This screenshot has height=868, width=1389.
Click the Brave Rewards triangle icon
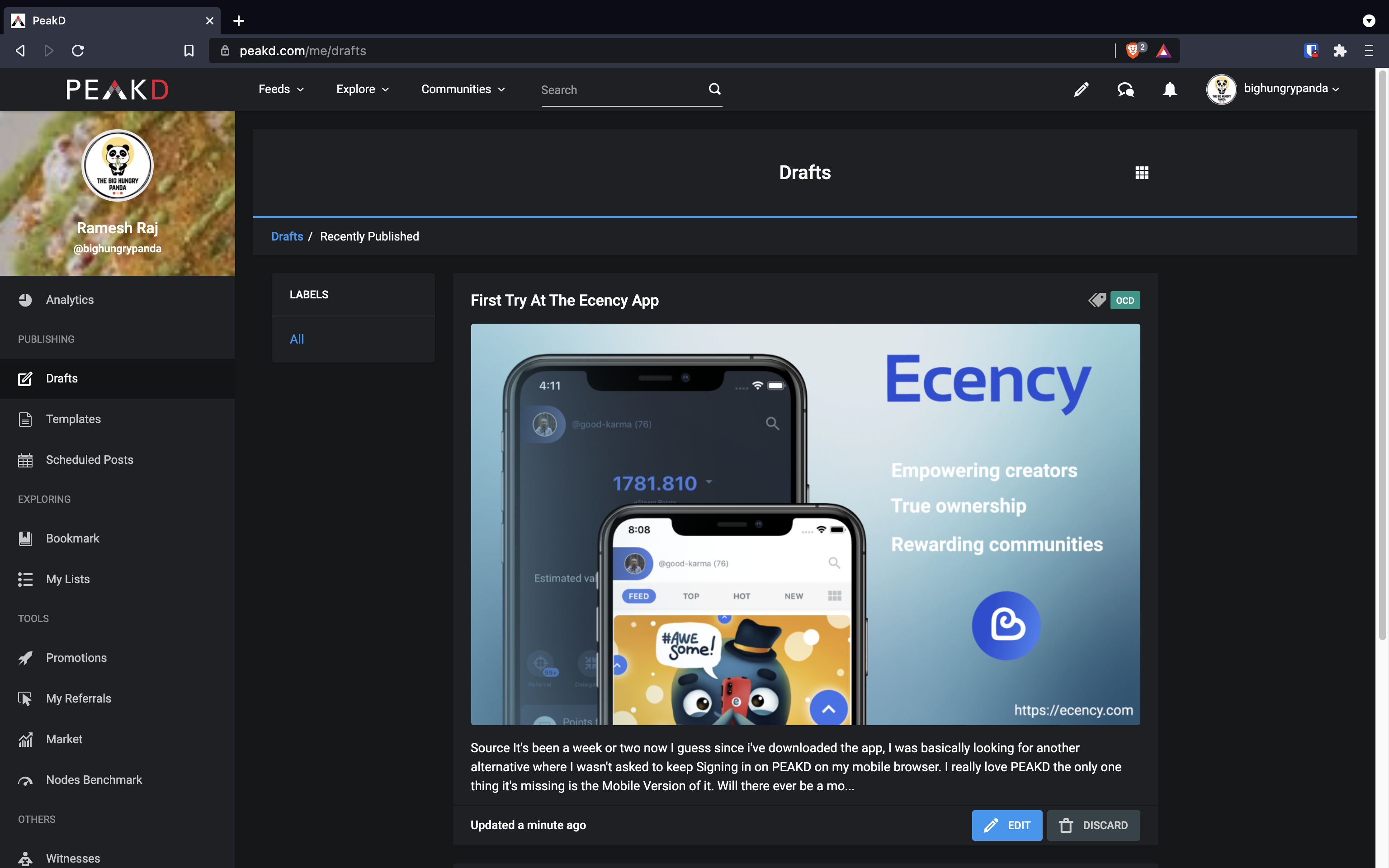pos(1163,51)
